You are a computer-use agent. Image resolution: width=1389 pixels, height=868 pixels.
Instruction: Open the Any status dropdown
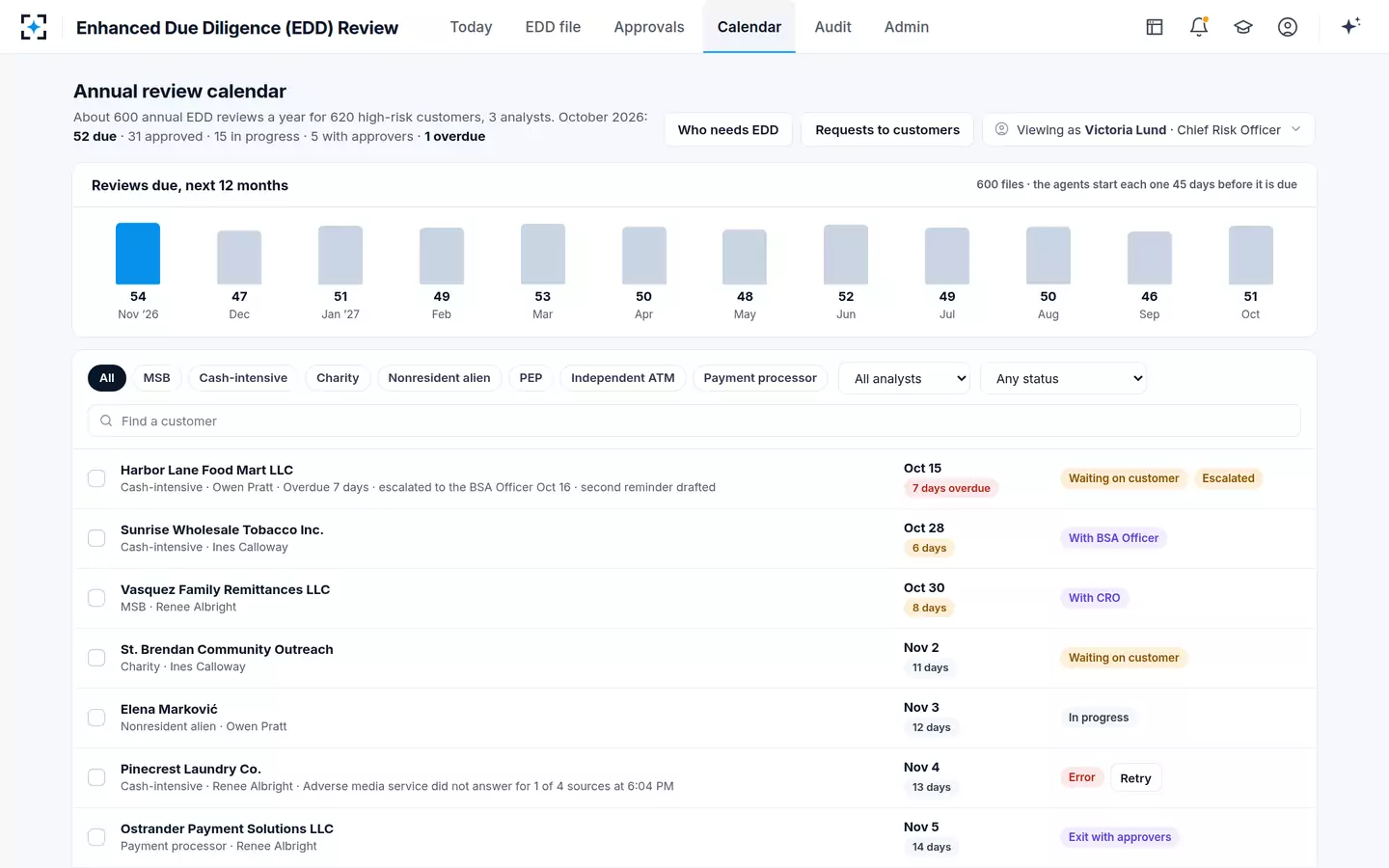point(1064,378)
